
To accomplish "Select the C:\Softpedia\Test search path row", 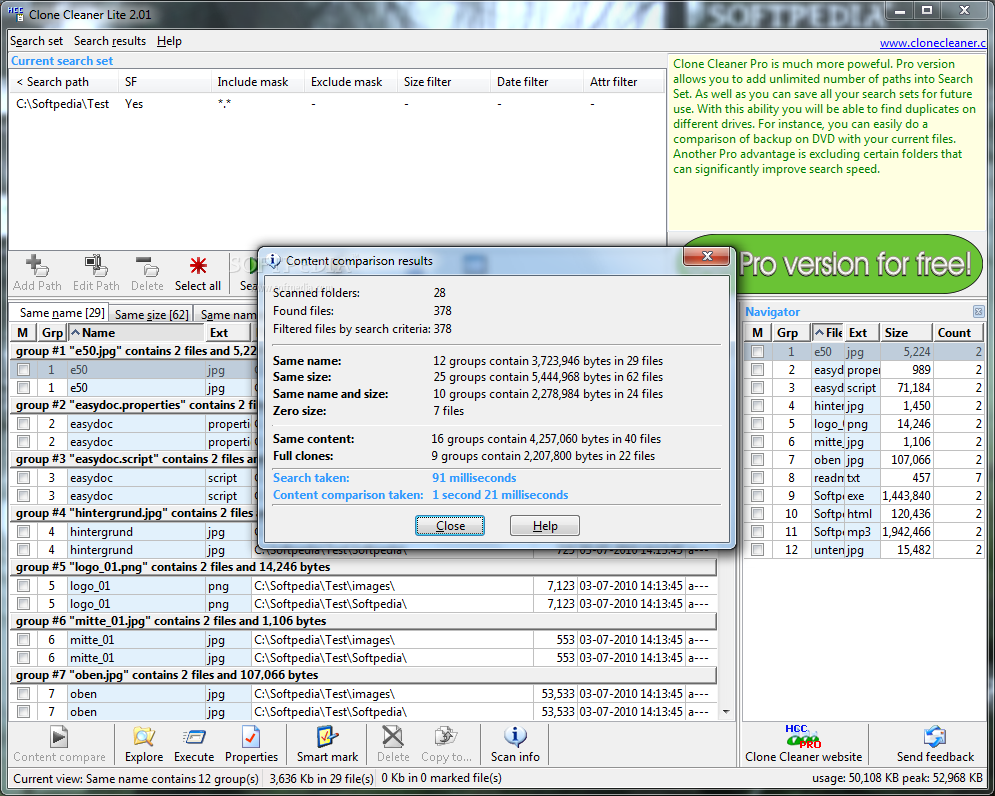I will 336,103.
